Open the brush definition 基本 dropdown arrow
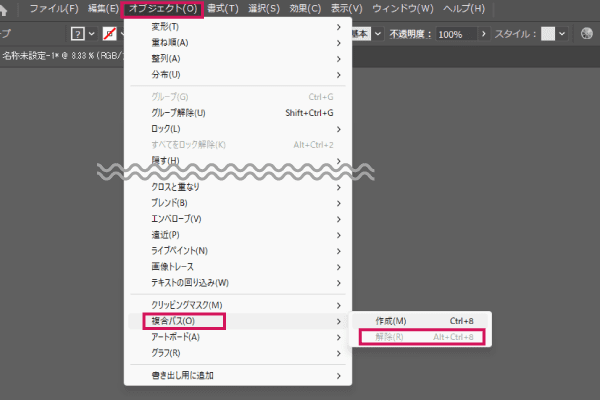Screen dimensions: 600x400 click(378, 34)
